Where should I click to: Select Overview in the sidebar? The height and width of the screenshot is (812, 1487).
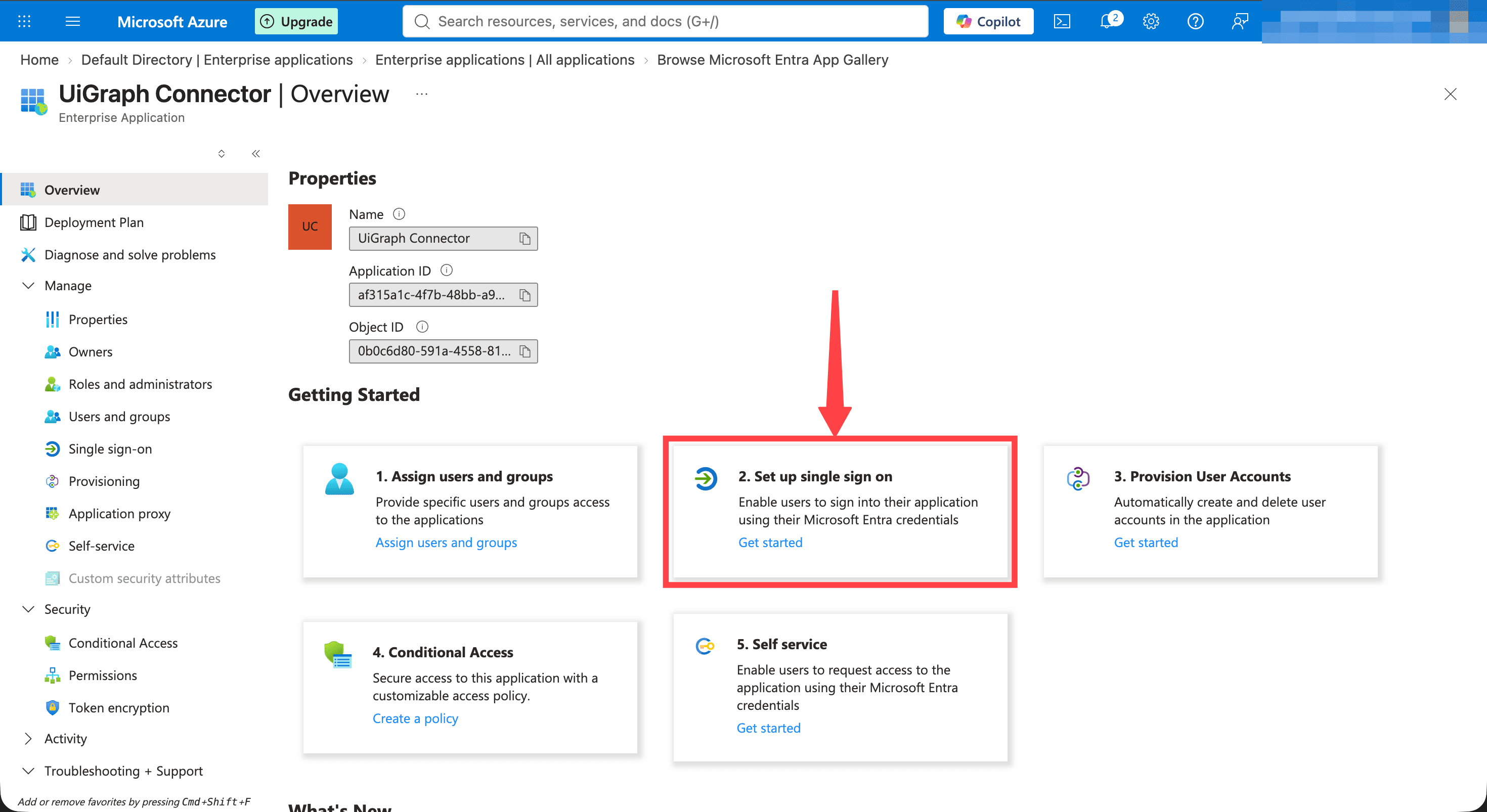tap(135, 190)
